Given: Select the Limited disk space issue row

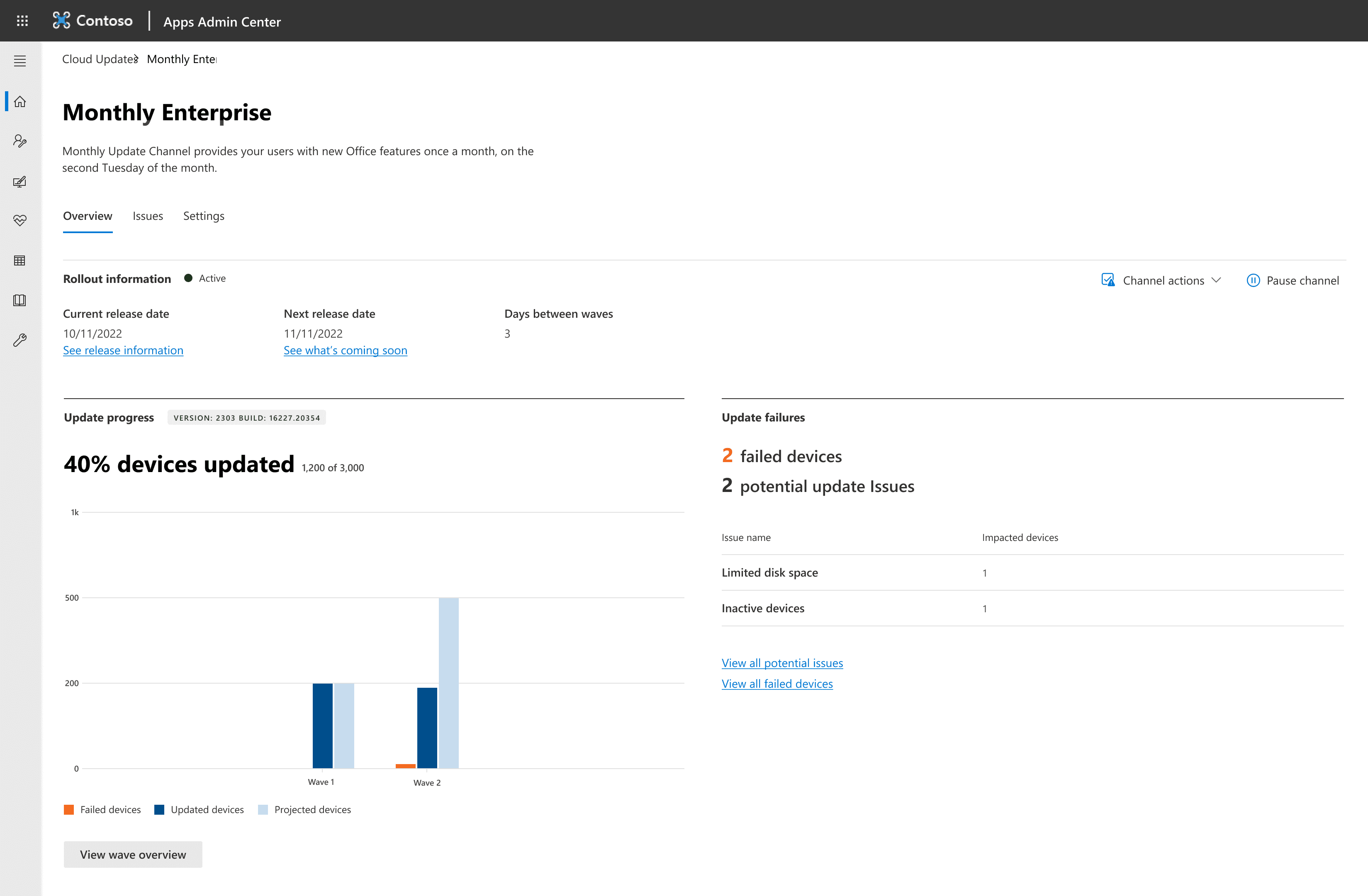Looking at the screenshot, I should tap(769, 572).
